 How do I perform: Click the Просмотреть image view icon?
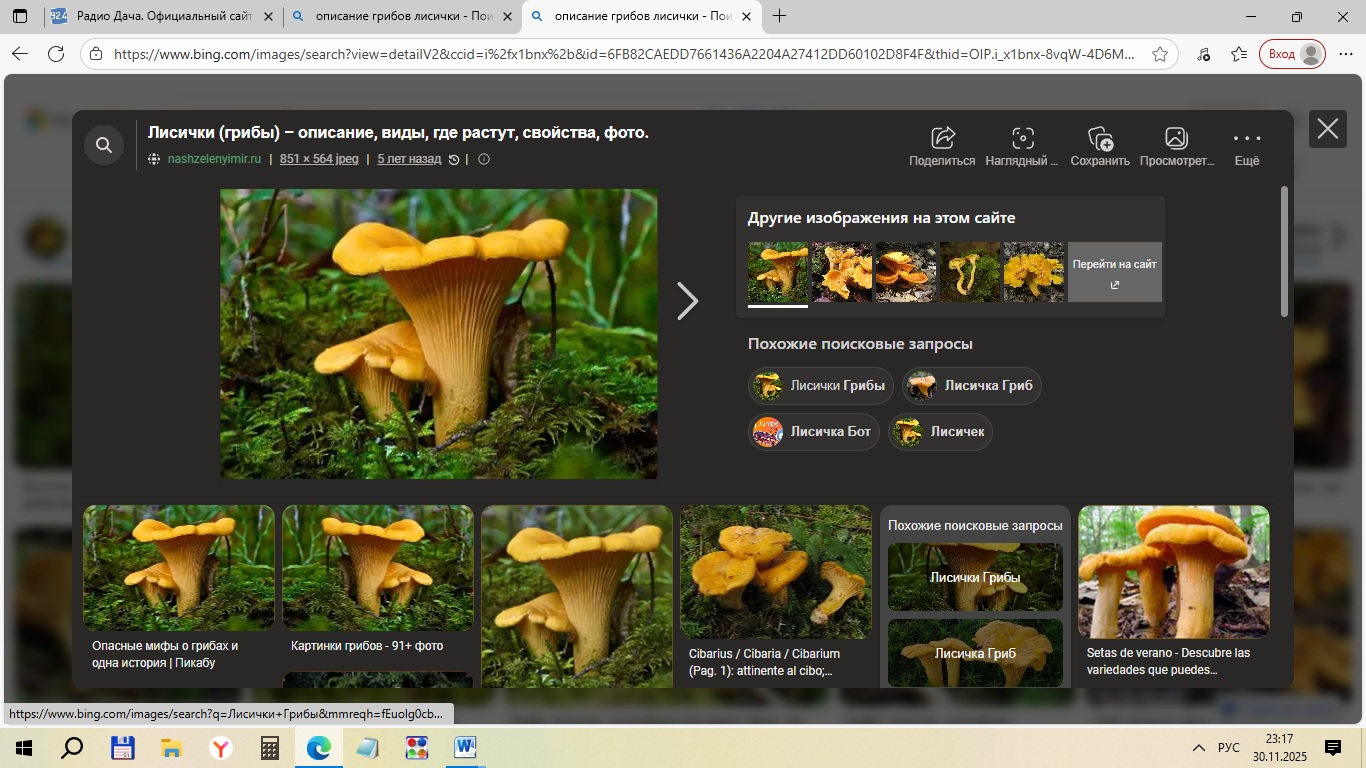tap(1176, 139)
